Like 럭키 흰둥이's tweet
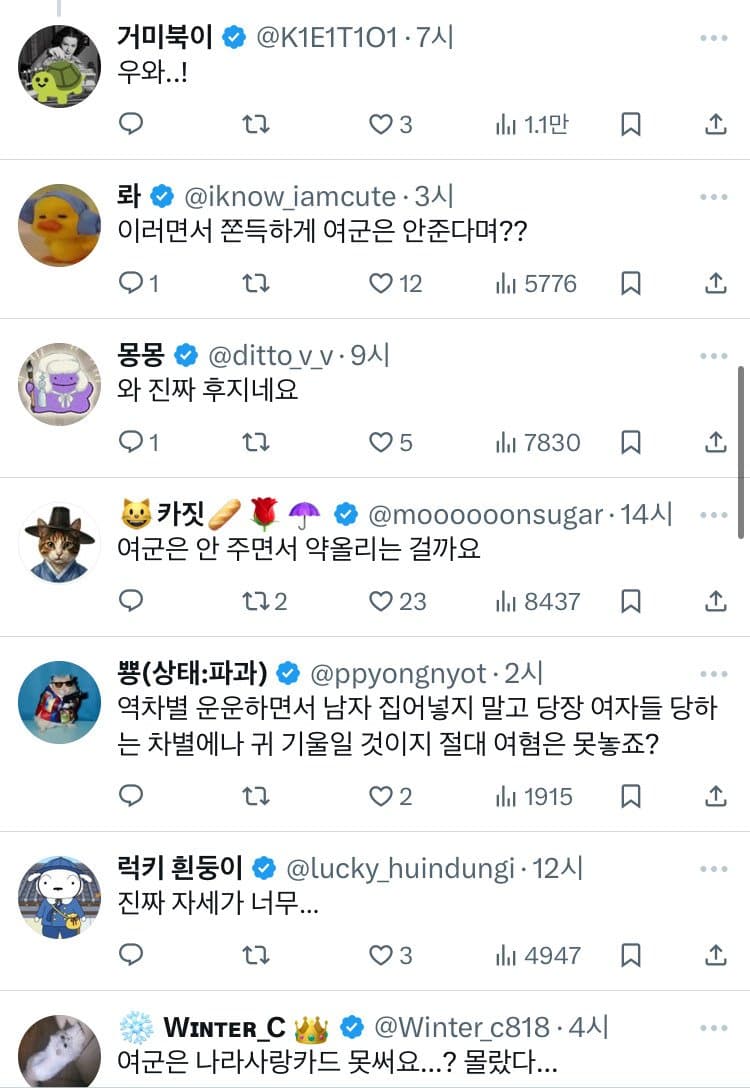 pyautogui.click(x=381, y=955)
